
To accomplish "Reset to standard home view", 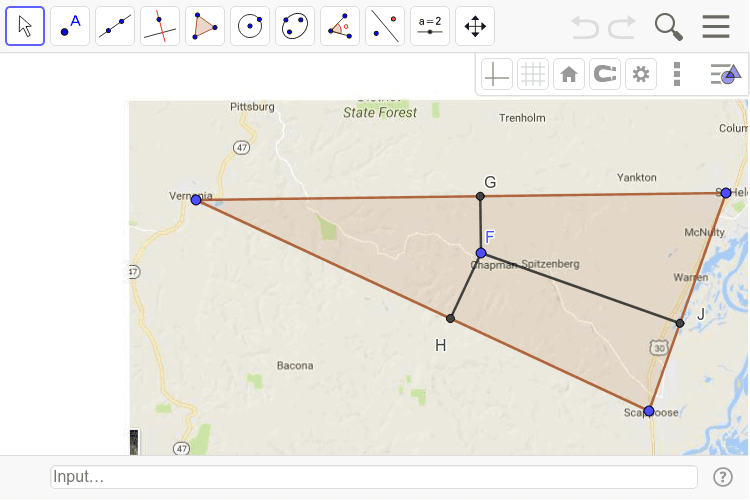I will (x=569, y=74).
